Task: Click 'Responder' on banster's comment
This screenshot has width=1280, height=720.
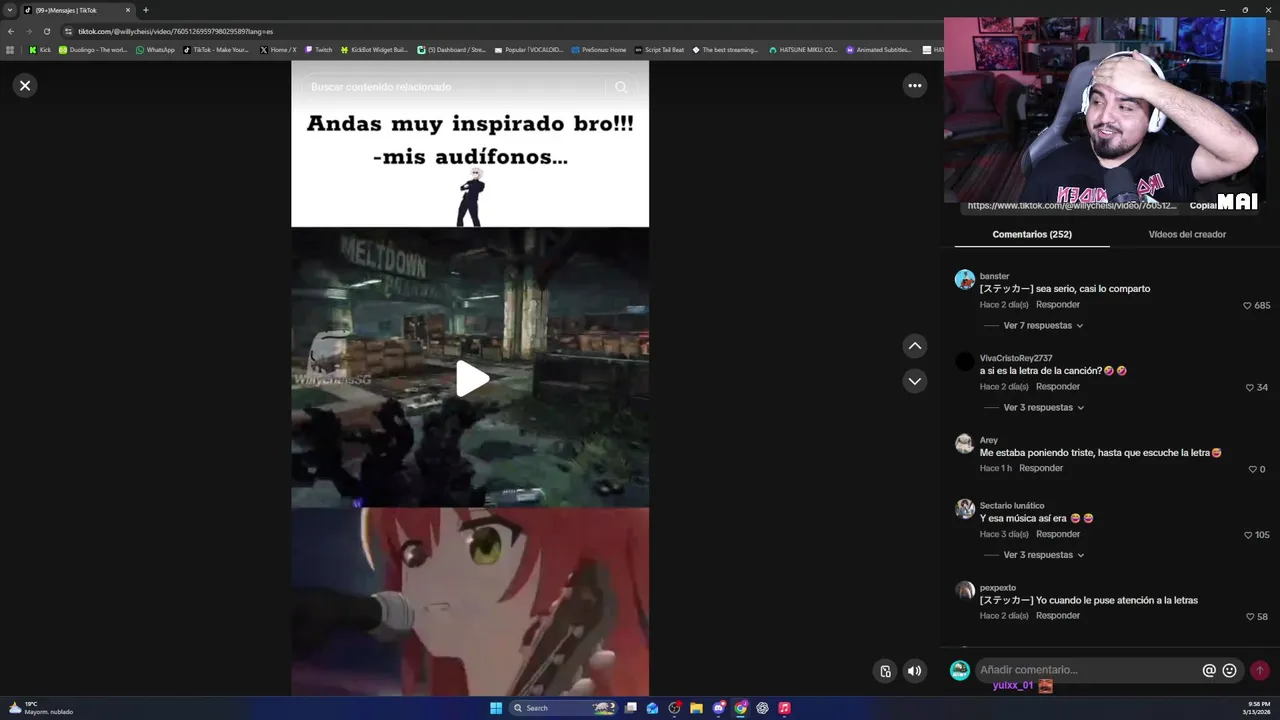Action: pos(1058,305)
